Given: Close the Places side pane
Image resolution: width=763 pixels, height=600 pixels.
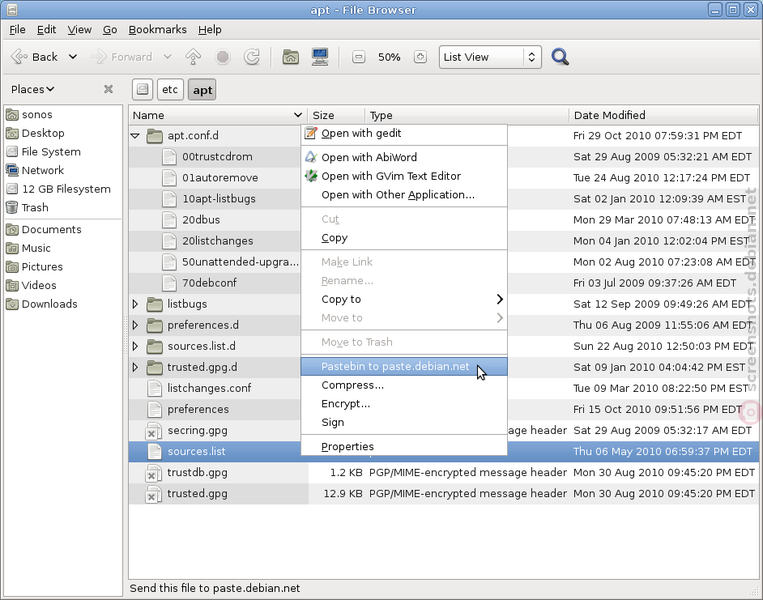Looking at the screenshot, I should [x=109, y=89].
